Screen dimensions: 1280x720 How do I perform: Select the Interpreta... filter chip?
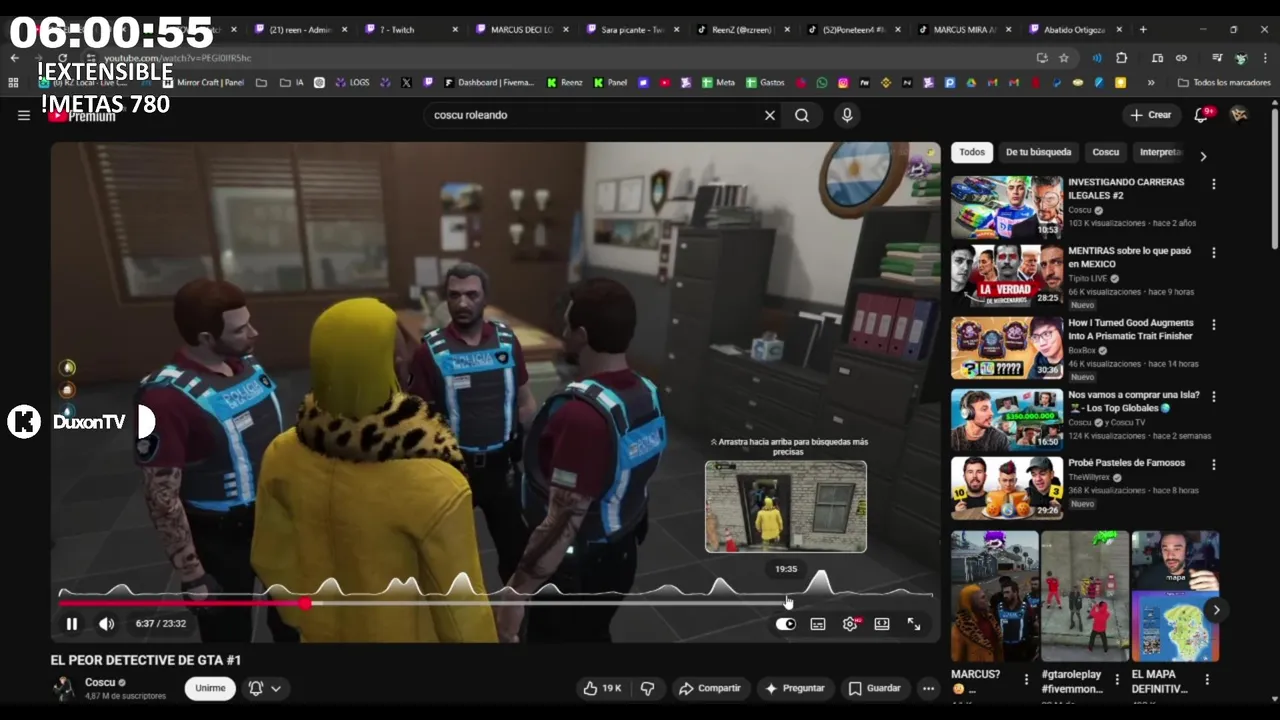point(1160,152)
